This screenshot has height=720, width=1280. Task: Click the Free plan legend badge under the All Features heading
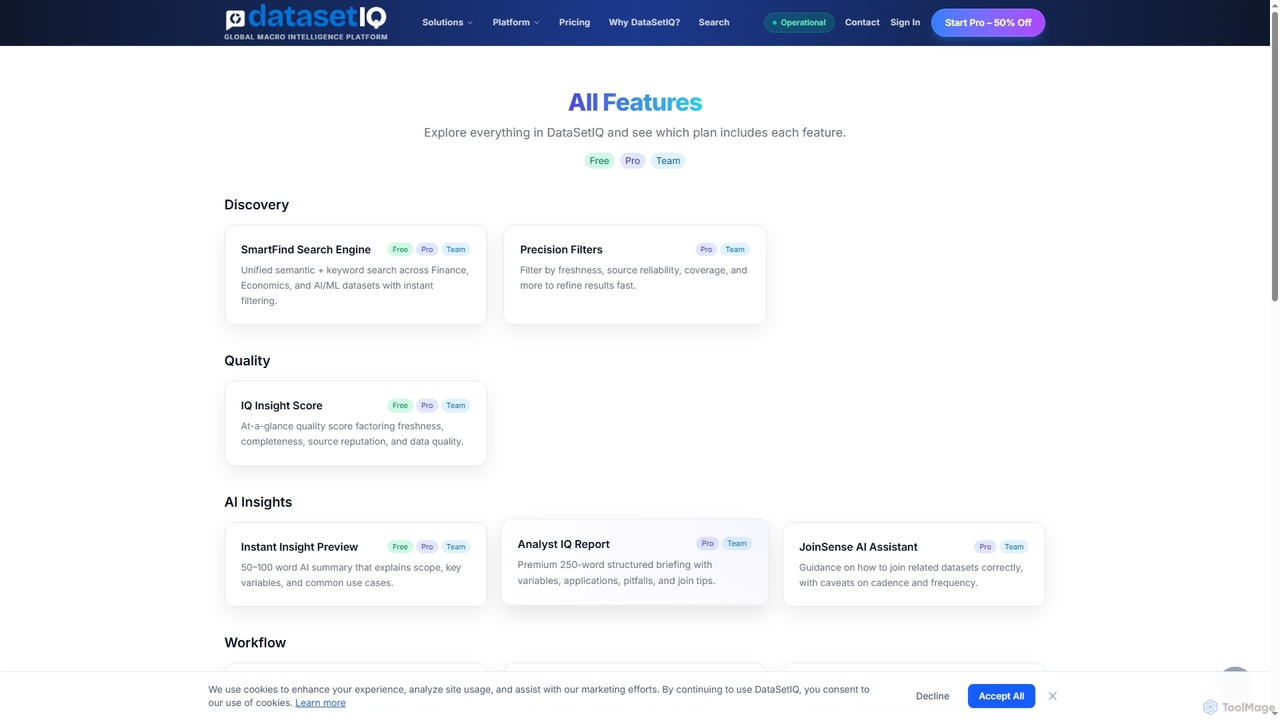(599, 160)
